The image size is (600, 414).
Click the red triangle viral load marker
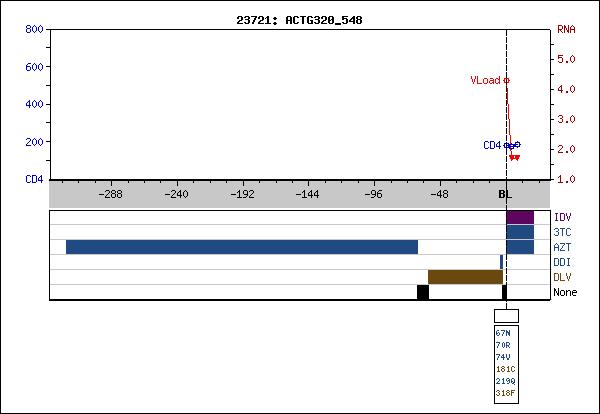pyautogui.click(x=513, y=157)
